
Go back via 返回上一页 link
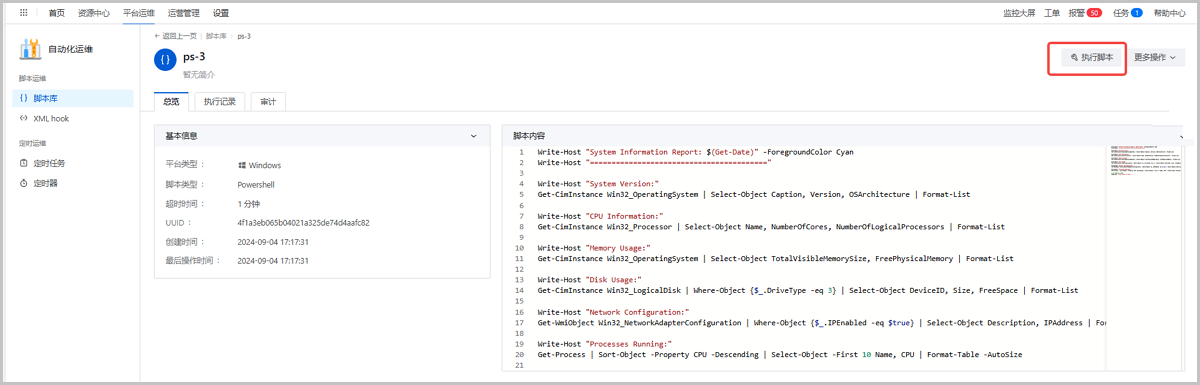click(x=176, y=35)
